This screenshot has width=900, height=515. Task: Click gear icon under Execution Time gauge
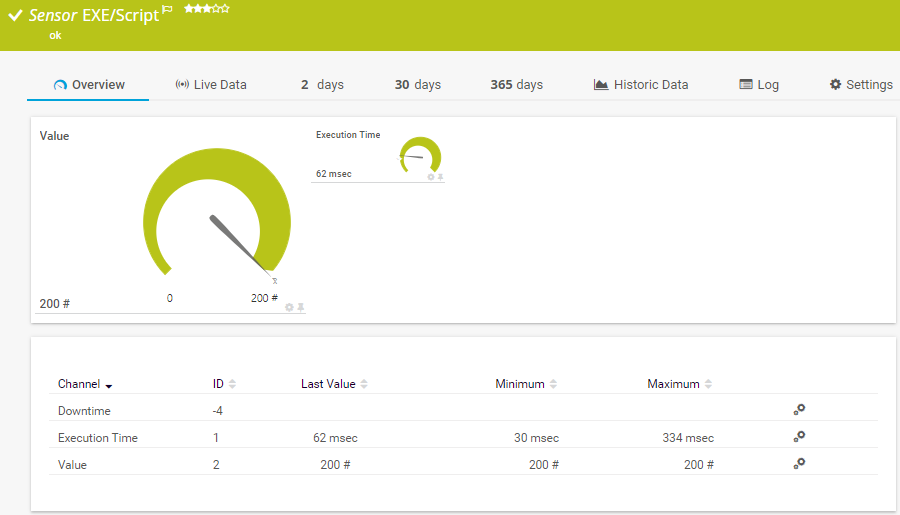[x=431, y=176]
